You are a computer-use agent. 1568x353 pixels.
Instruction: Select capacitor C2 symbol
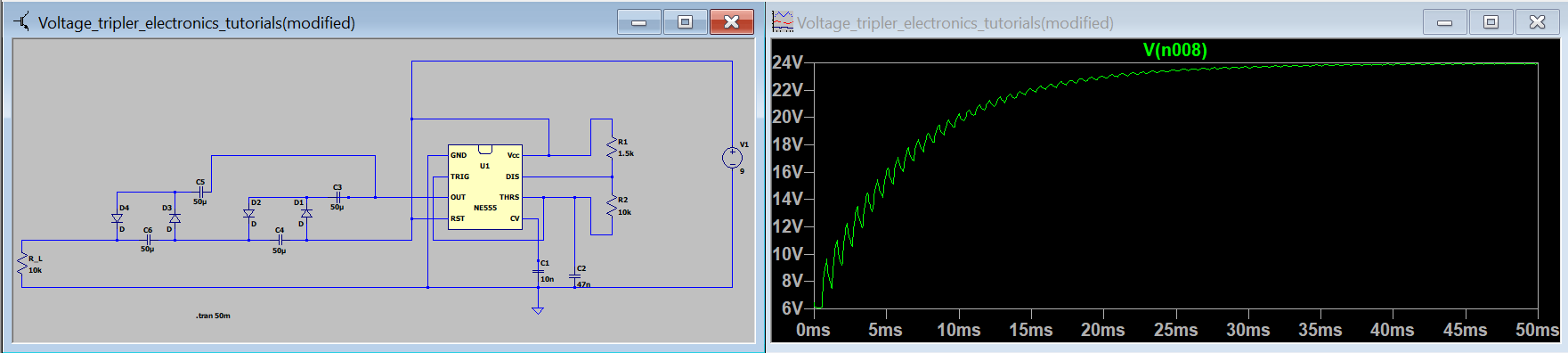(x=574, y=276)
